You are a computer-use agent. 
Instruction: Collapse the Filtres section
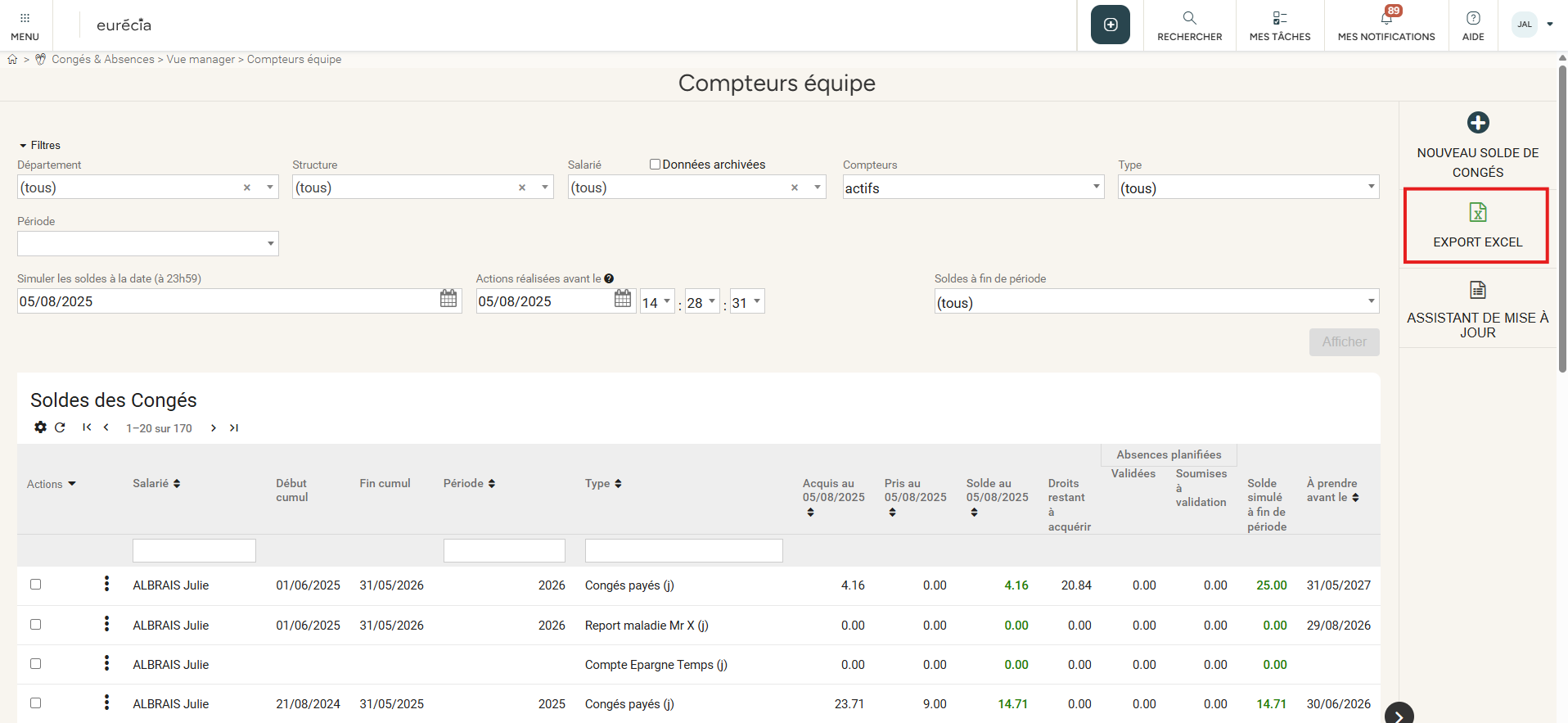(x=39, y=145)
